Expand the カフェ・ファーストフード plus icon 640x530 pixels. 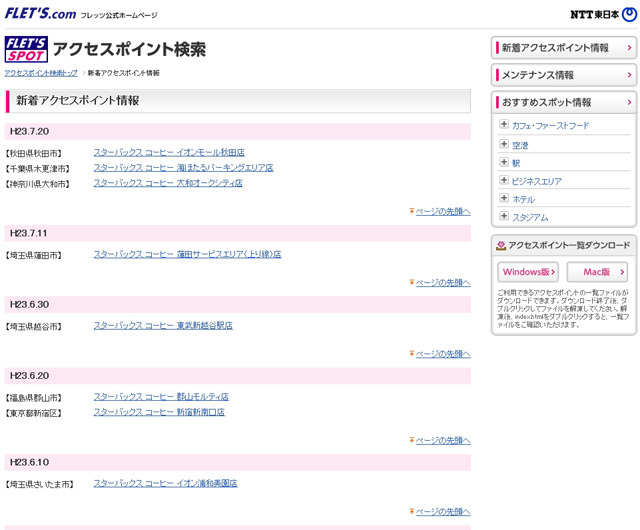coord(504,124)
